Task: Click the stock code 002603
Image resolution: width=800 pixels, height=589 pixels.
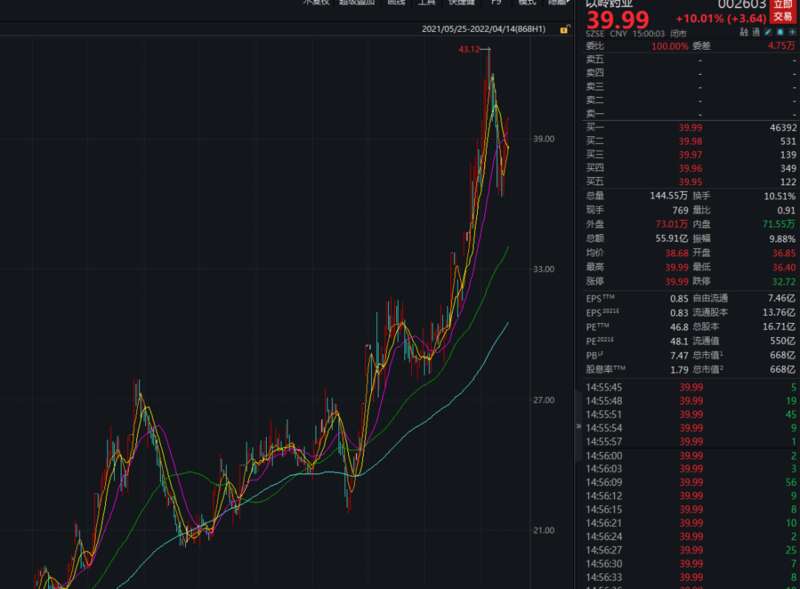Action: pos(742,5)
